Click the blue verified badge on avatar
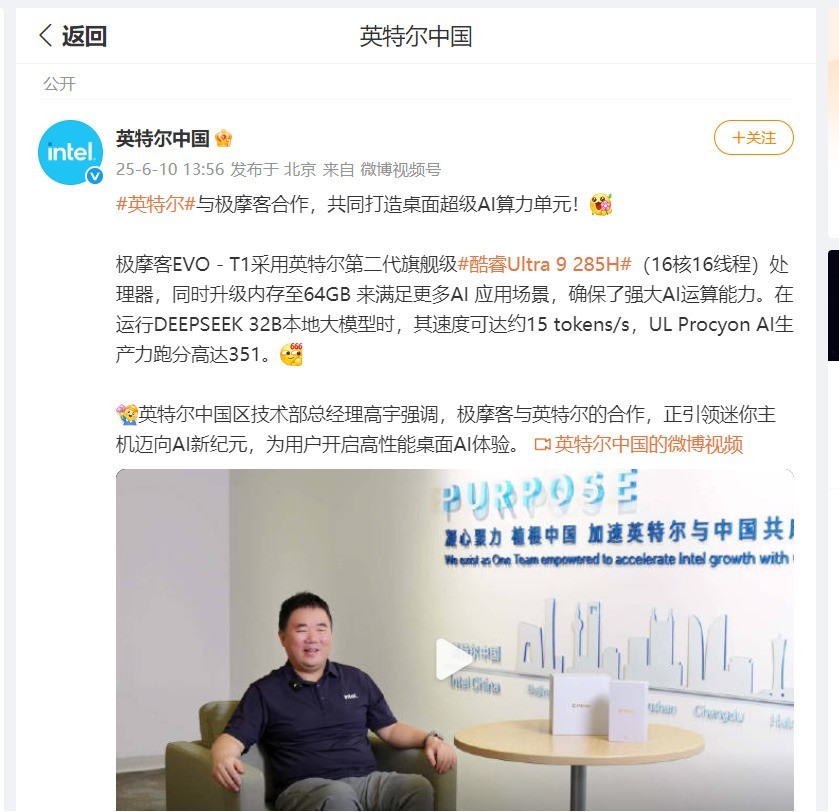The height and width of the screenshot is (812, 839). click(95, 176)
